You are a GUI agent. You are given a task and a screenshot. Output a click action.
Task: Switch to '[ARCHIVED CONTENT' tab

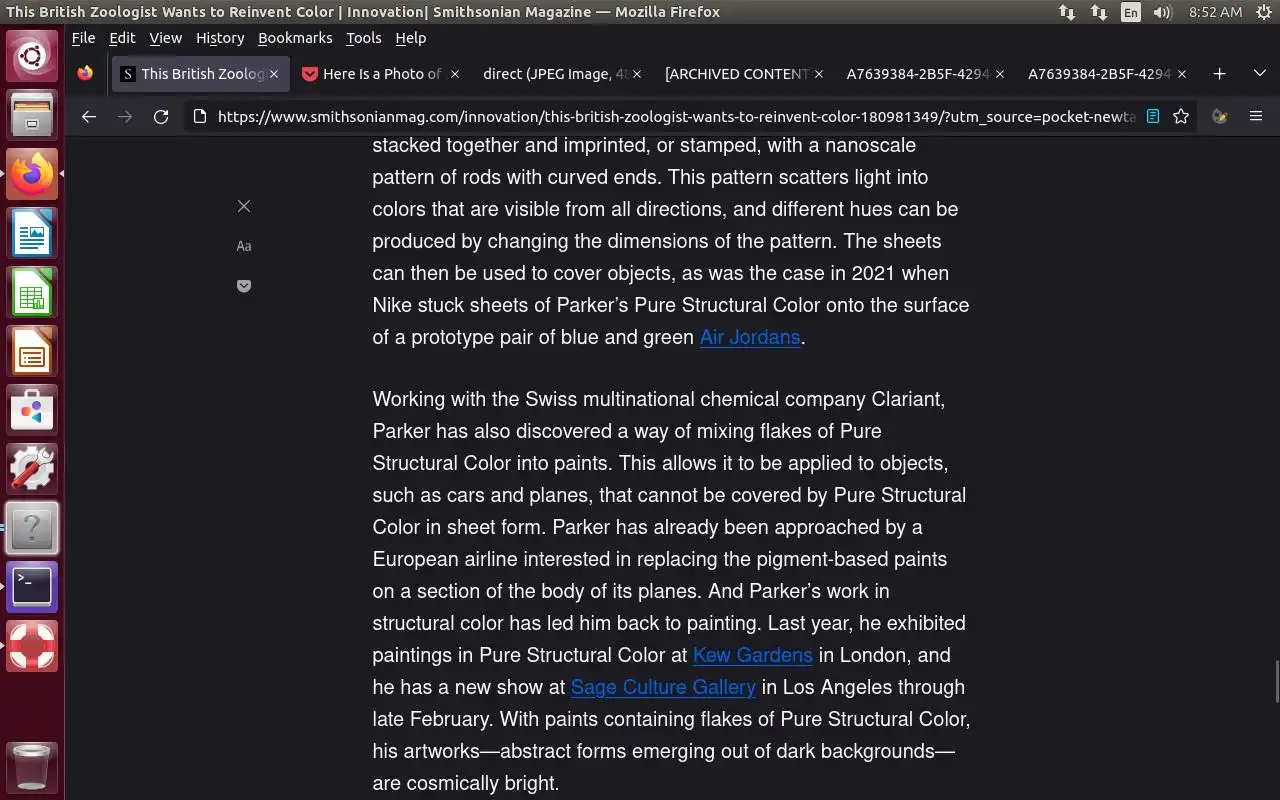[745, 74]
